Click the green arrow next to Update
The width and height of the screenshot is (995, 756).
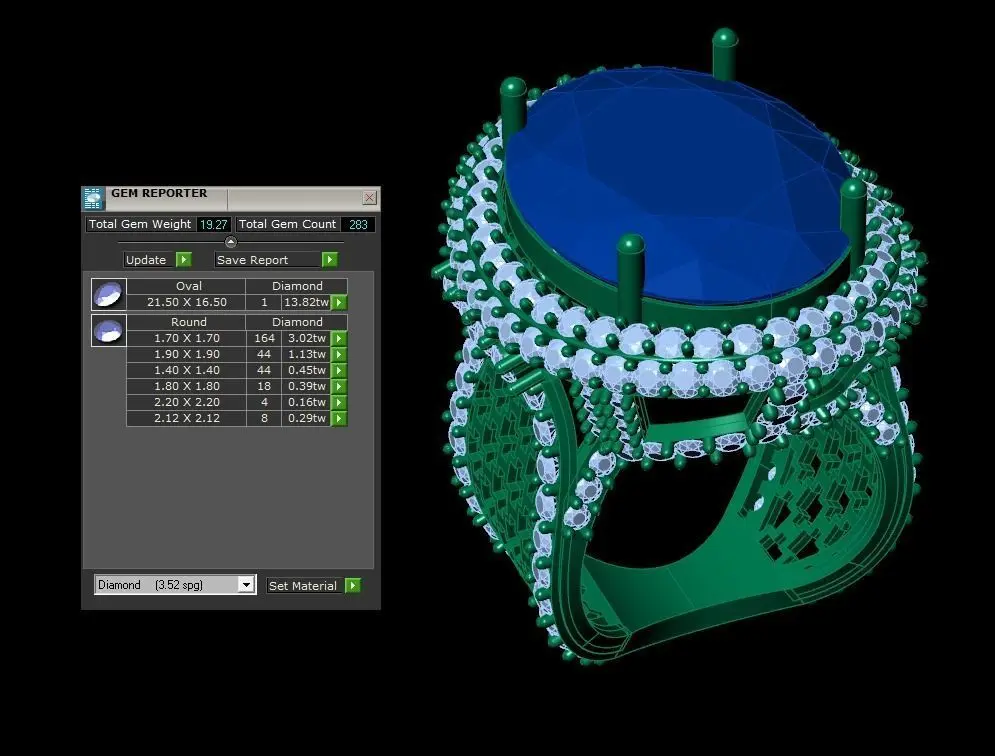coord(183,260)
